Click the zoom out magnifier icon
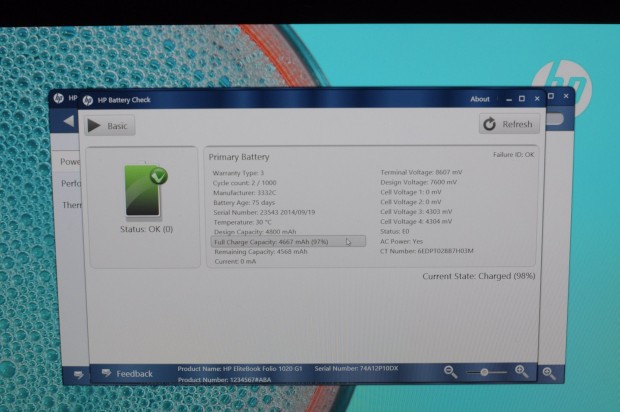Image resolution: width=620 pixels, height=412 pixels. click(x=451, y=371)
